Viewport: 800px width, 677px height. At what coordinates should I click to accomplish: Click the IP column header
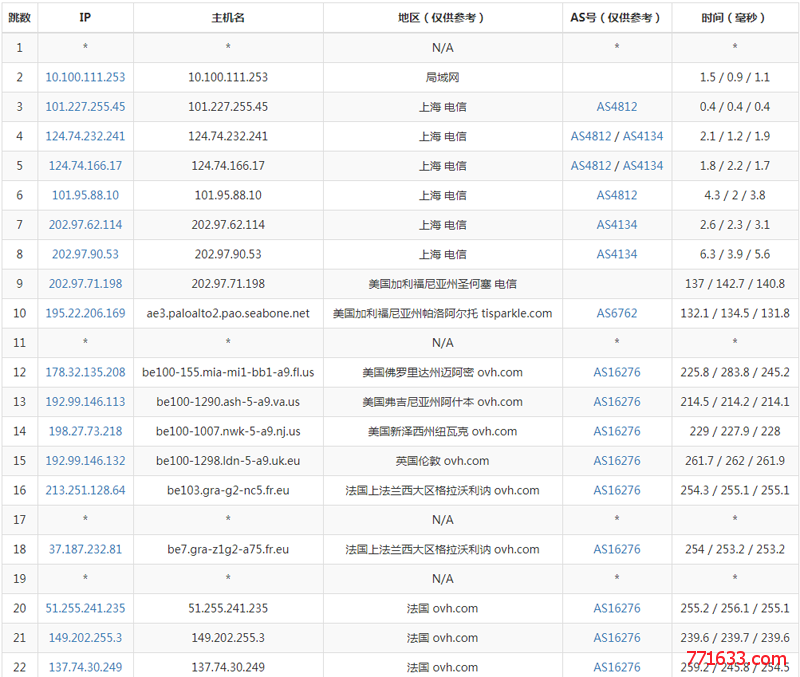85,17
